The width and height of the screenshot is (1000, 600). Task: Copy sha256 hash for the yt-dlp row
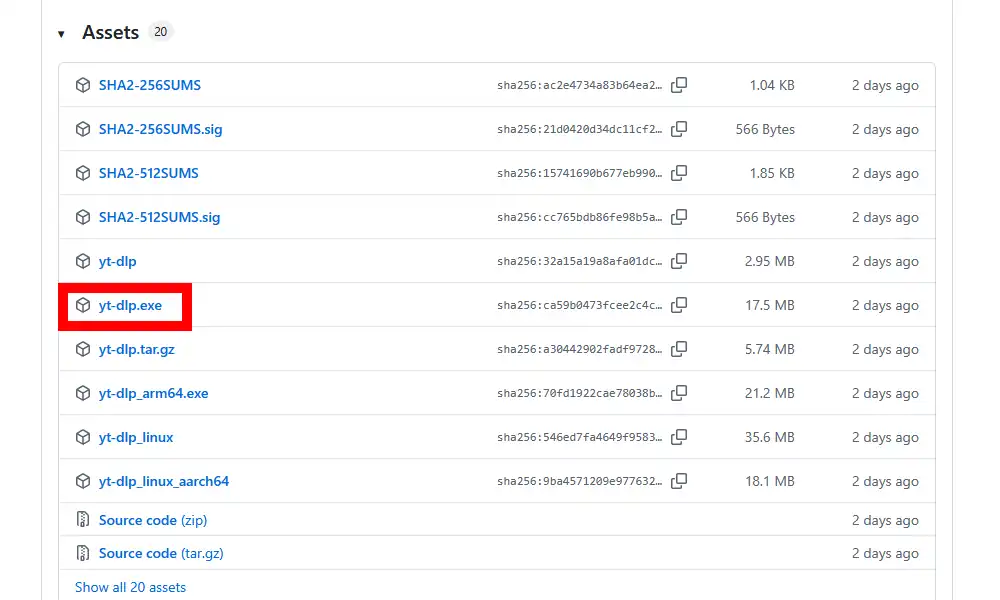pos(679,261)
